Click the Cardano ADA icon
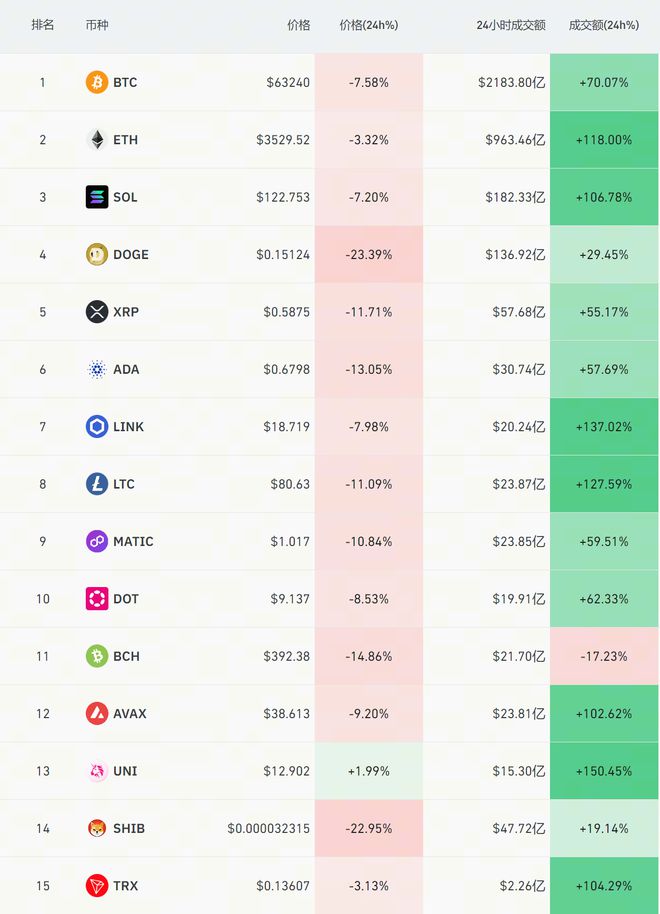 coord(97,370)
